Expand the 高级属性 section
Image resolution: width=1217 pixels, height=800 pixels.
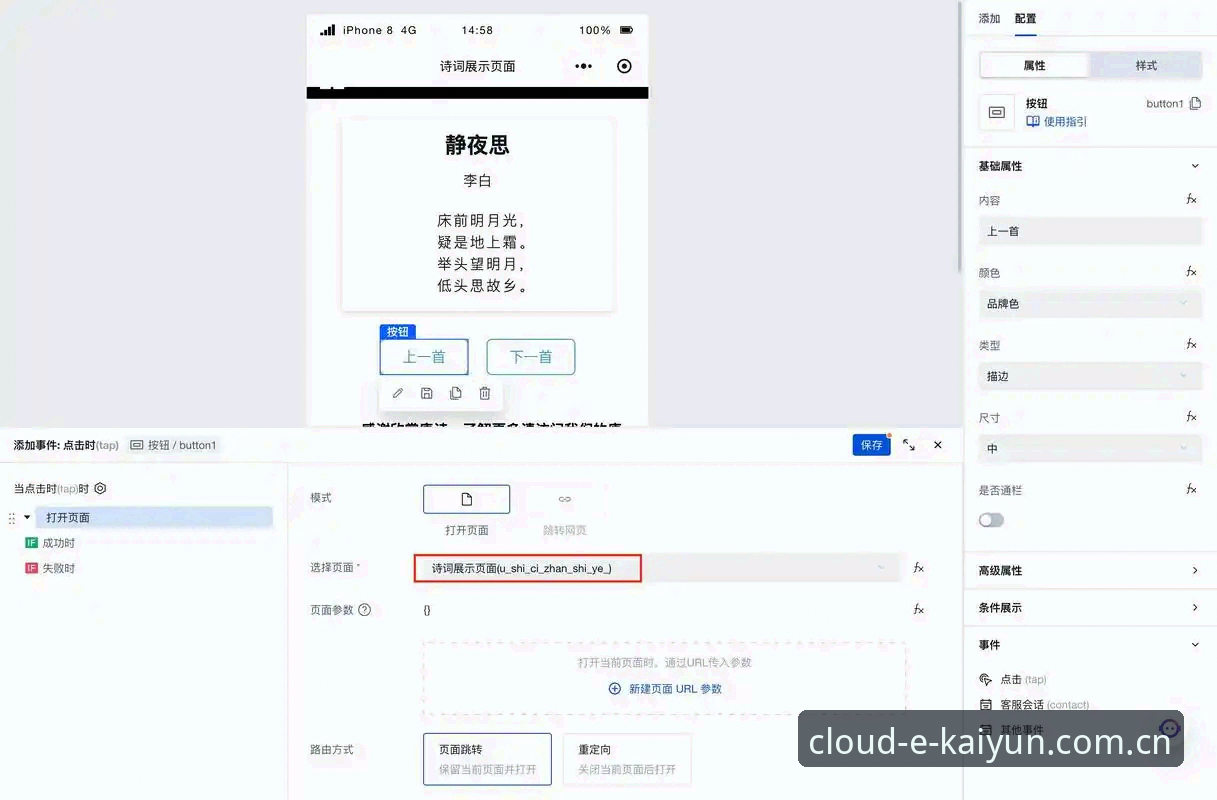(1195, 570)
